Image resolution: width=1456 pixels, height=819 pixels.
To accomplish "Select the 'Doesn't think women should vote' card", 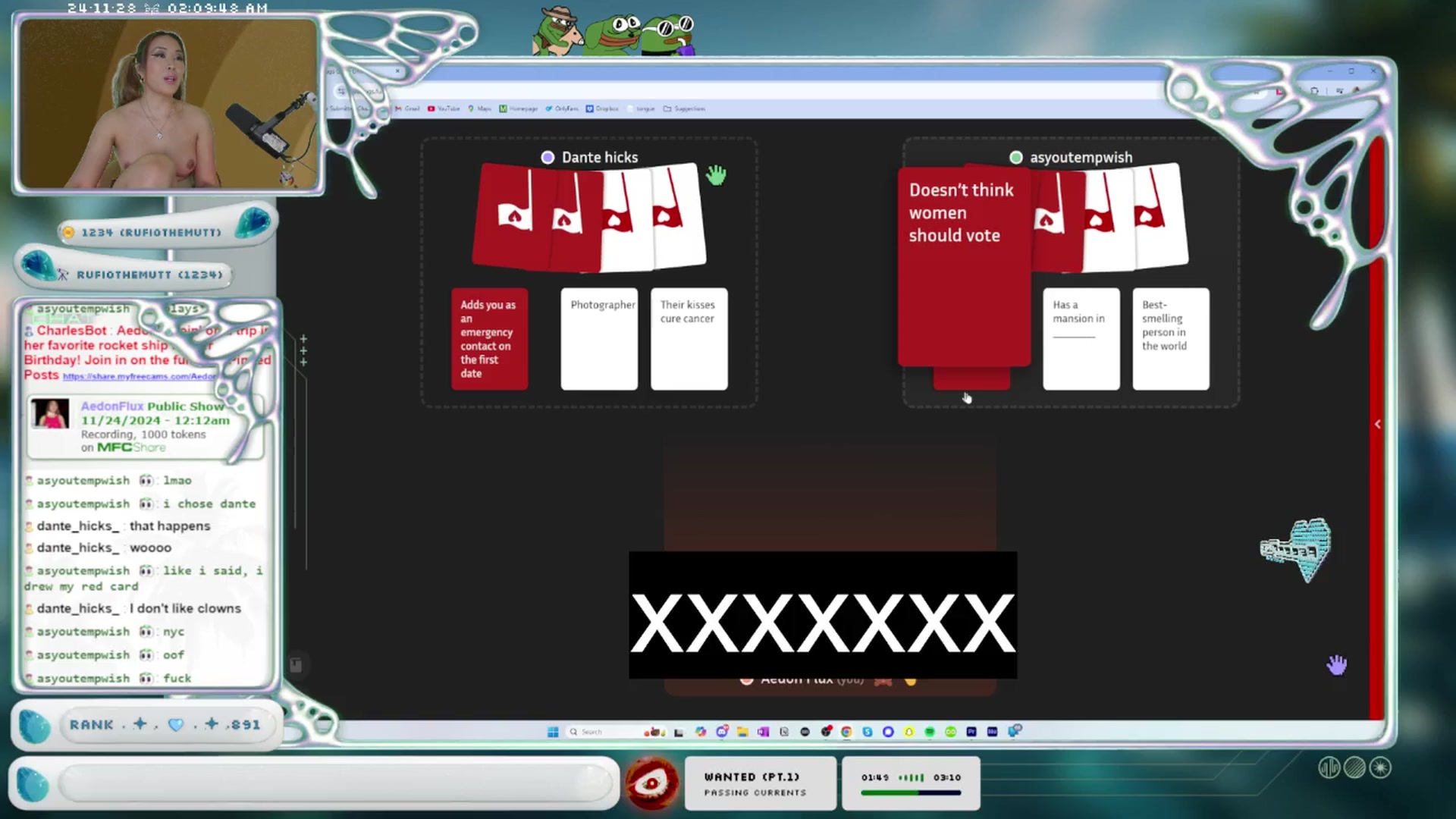I will [964, 266].
